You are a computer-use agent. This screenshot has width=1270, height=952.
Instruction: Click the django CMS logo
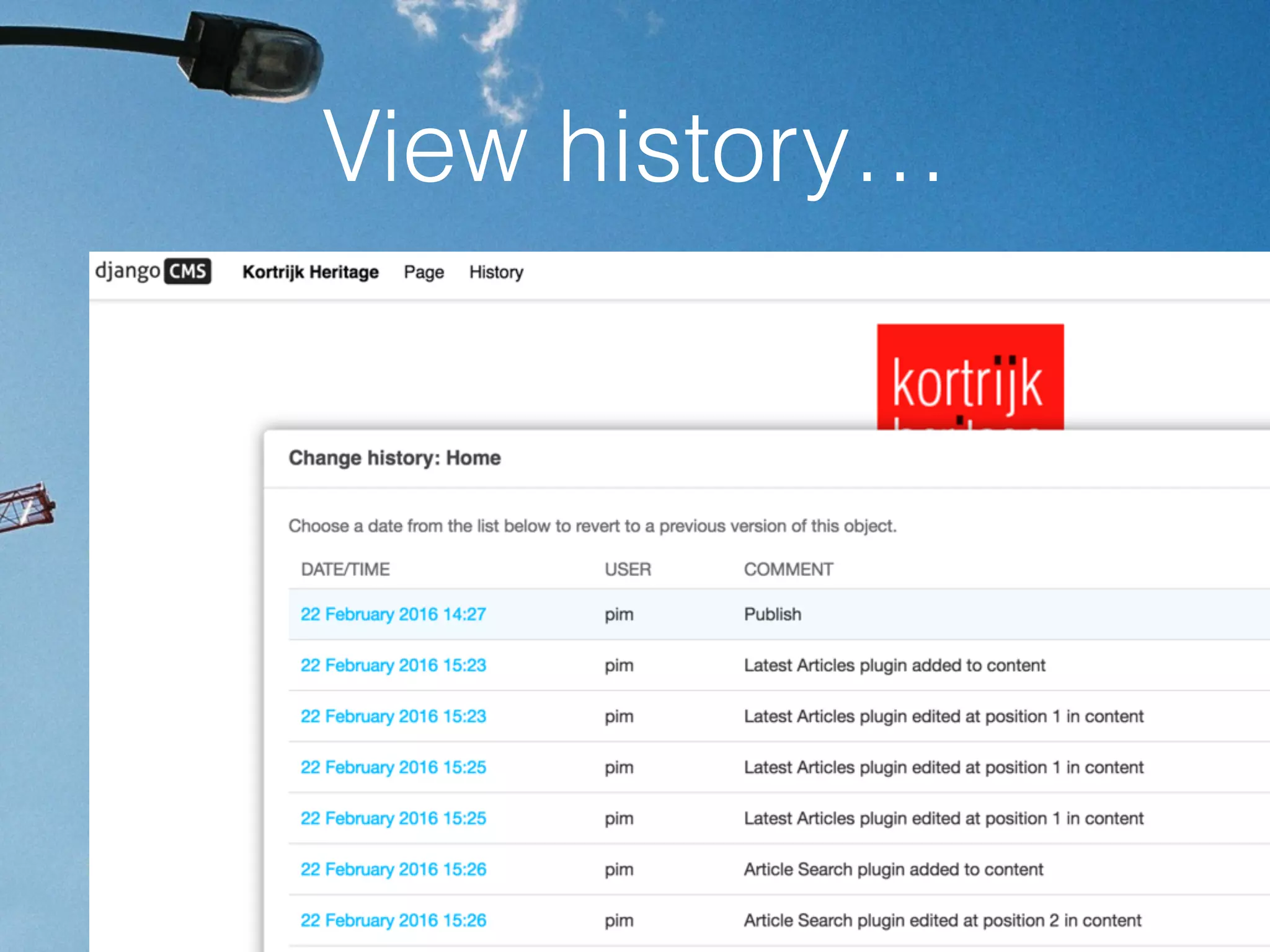(x=153, y=271)
